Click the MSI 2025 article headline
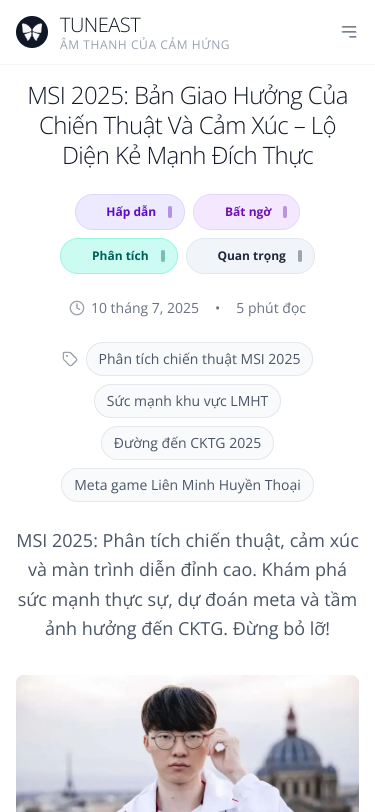 pyautogui.click(x=188, y=126)
